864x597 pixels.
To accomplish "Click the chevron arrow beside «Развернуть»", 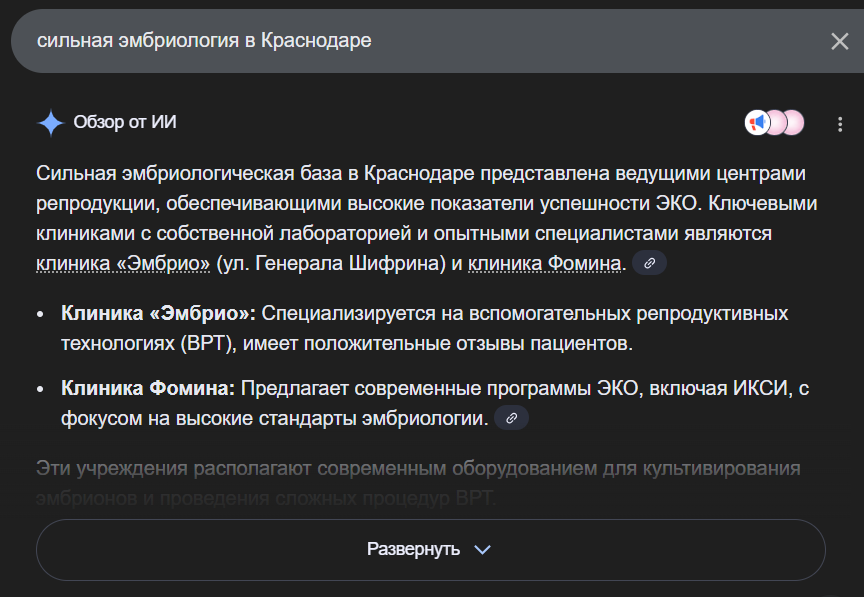I will [482, 550].
